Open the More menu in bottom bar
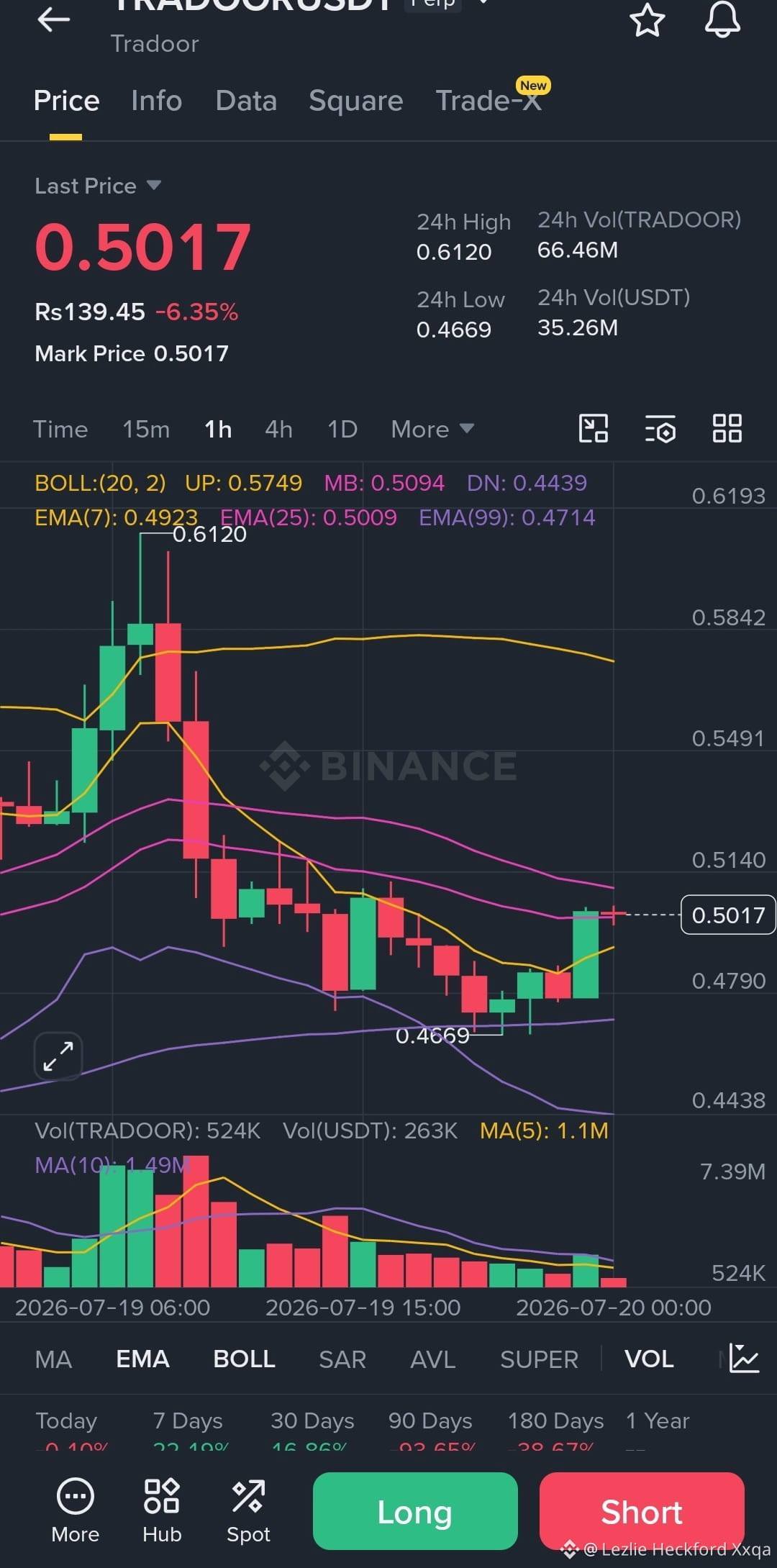This screenshot has width=777, height=1568. coord(75,1511)
